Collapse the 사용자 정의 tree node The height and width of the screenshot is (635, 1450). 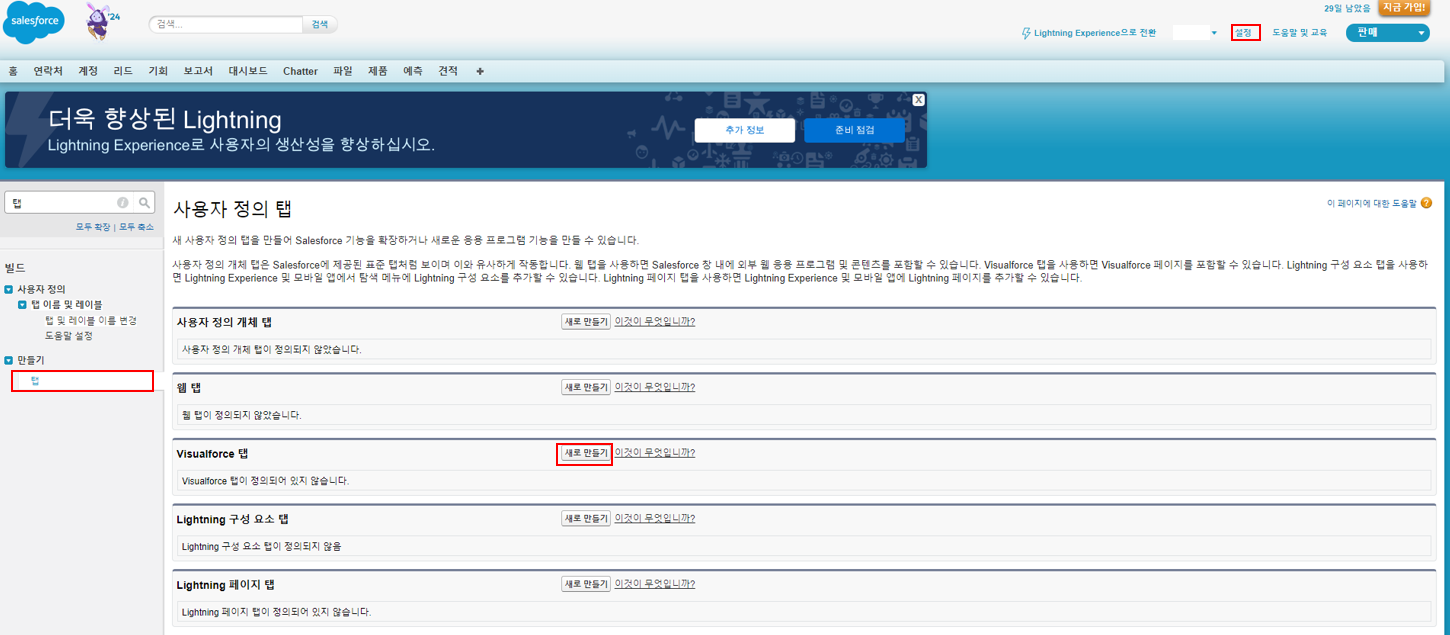pos(9,289)
